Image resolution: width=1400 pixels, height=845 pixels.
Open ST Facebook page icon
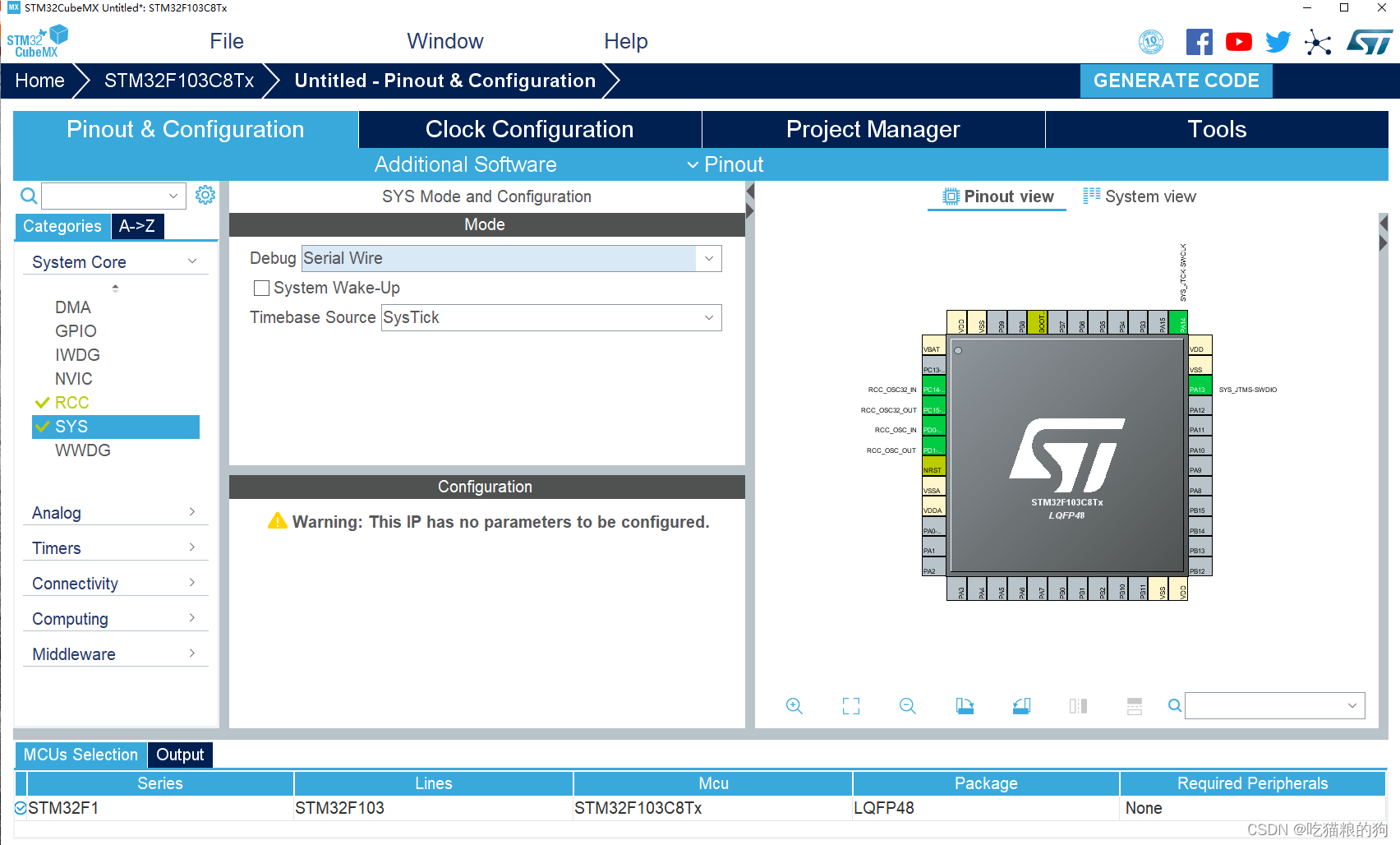point(1199,42)
